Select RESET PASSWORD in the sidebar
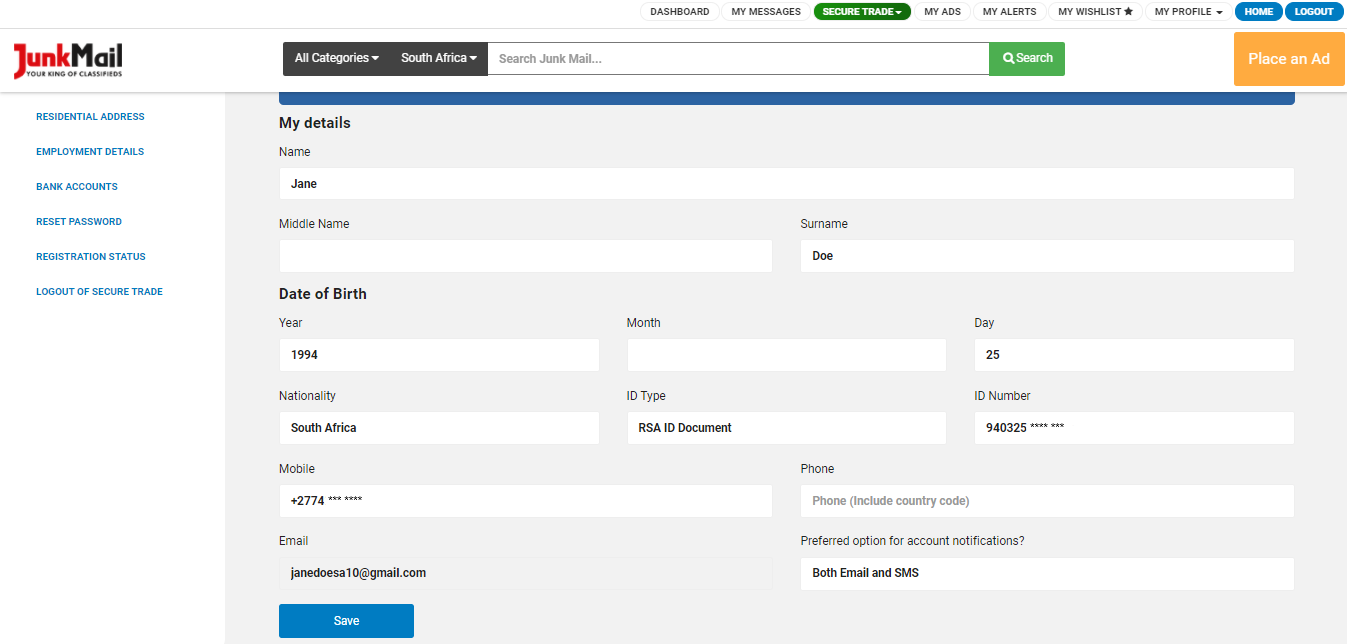Image resolution: width=1347 pixels, height=644 pixels. 79,221
